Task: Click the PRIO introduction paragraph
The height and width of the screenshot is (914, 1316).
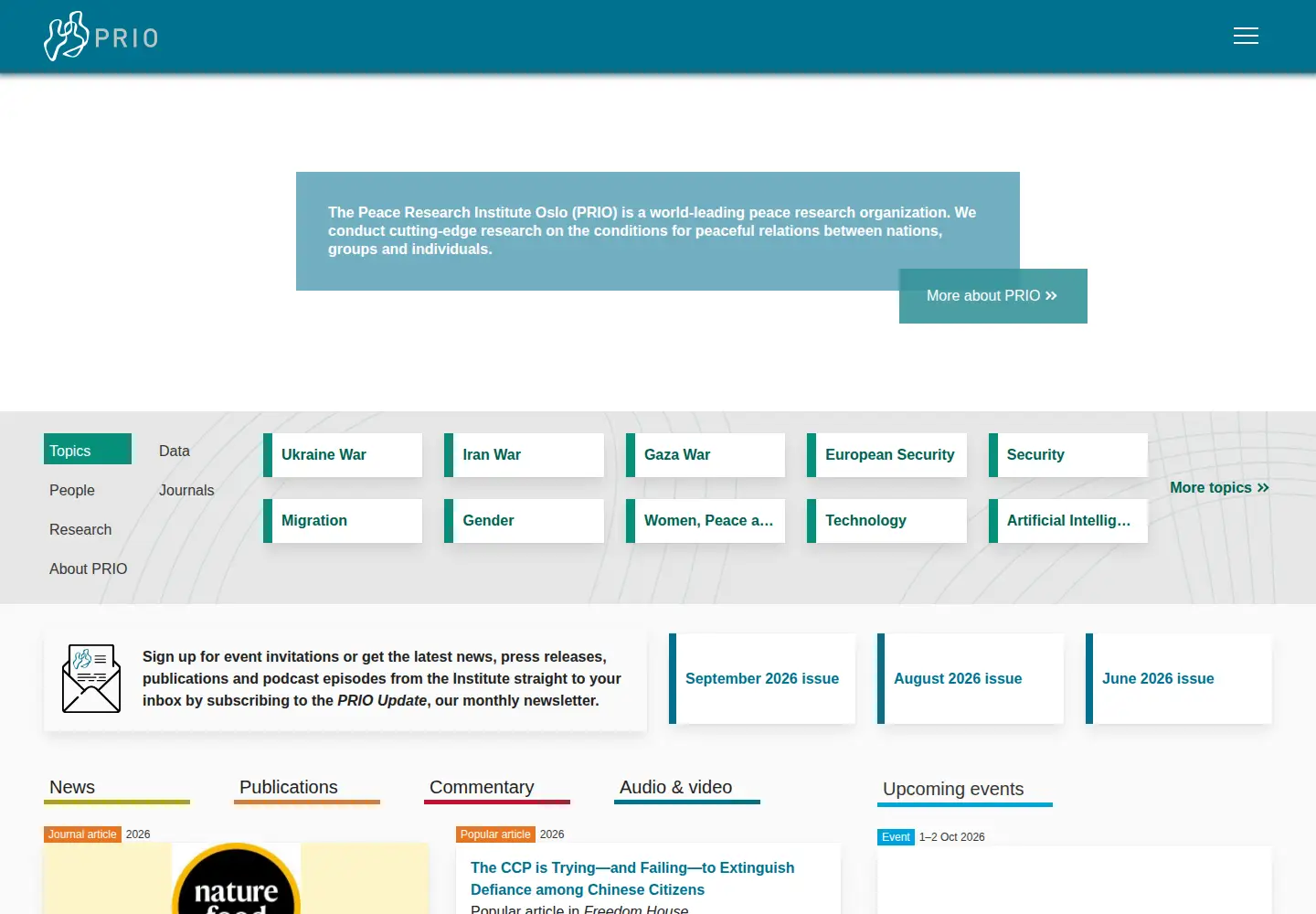Action: click(653, 230)
